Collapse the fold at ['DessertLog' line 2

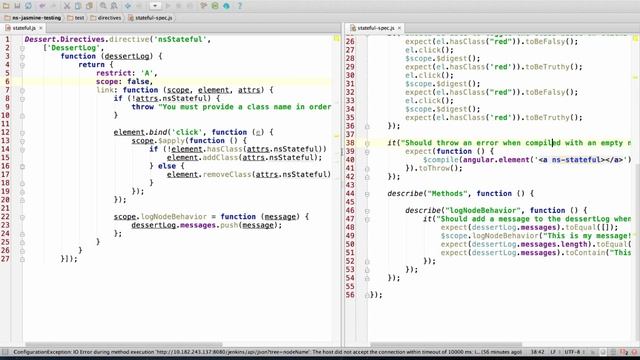tap(22, 48)
